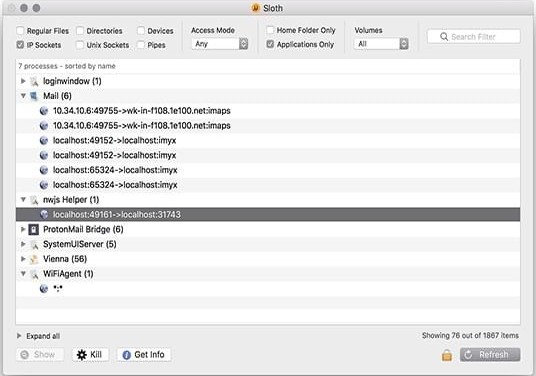
Task: Select the ProtonMail Bridge (6) row label
Action: pyautogui.click(x=83, y=229)
